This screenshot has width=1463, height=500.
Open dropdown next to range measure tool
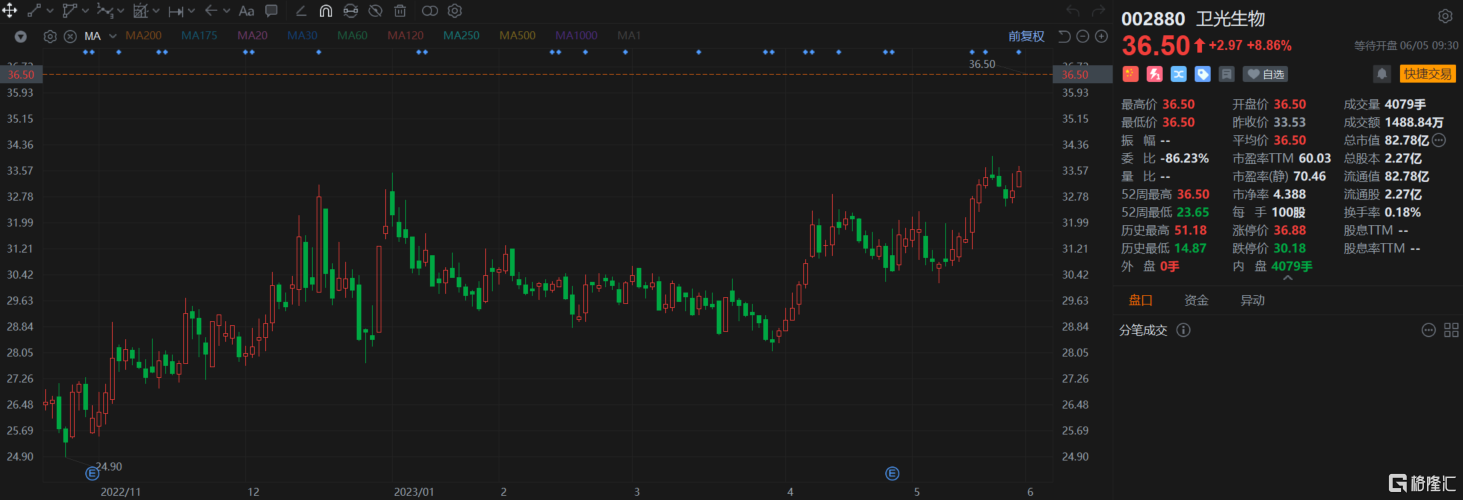click(192, 11)
